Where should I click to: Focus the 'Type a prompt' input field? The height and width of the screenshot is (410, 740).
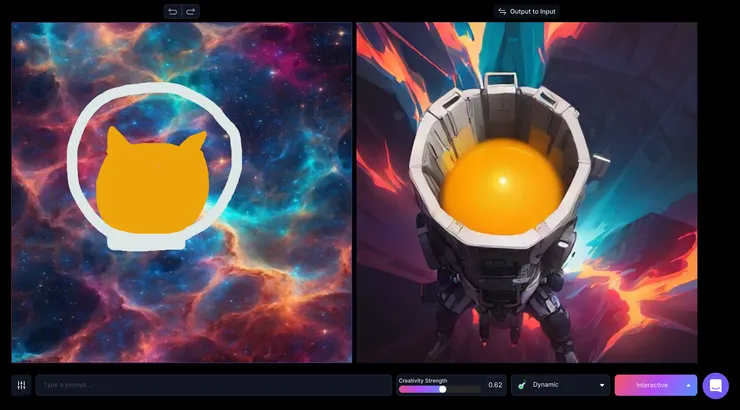[x=214, y=385]
